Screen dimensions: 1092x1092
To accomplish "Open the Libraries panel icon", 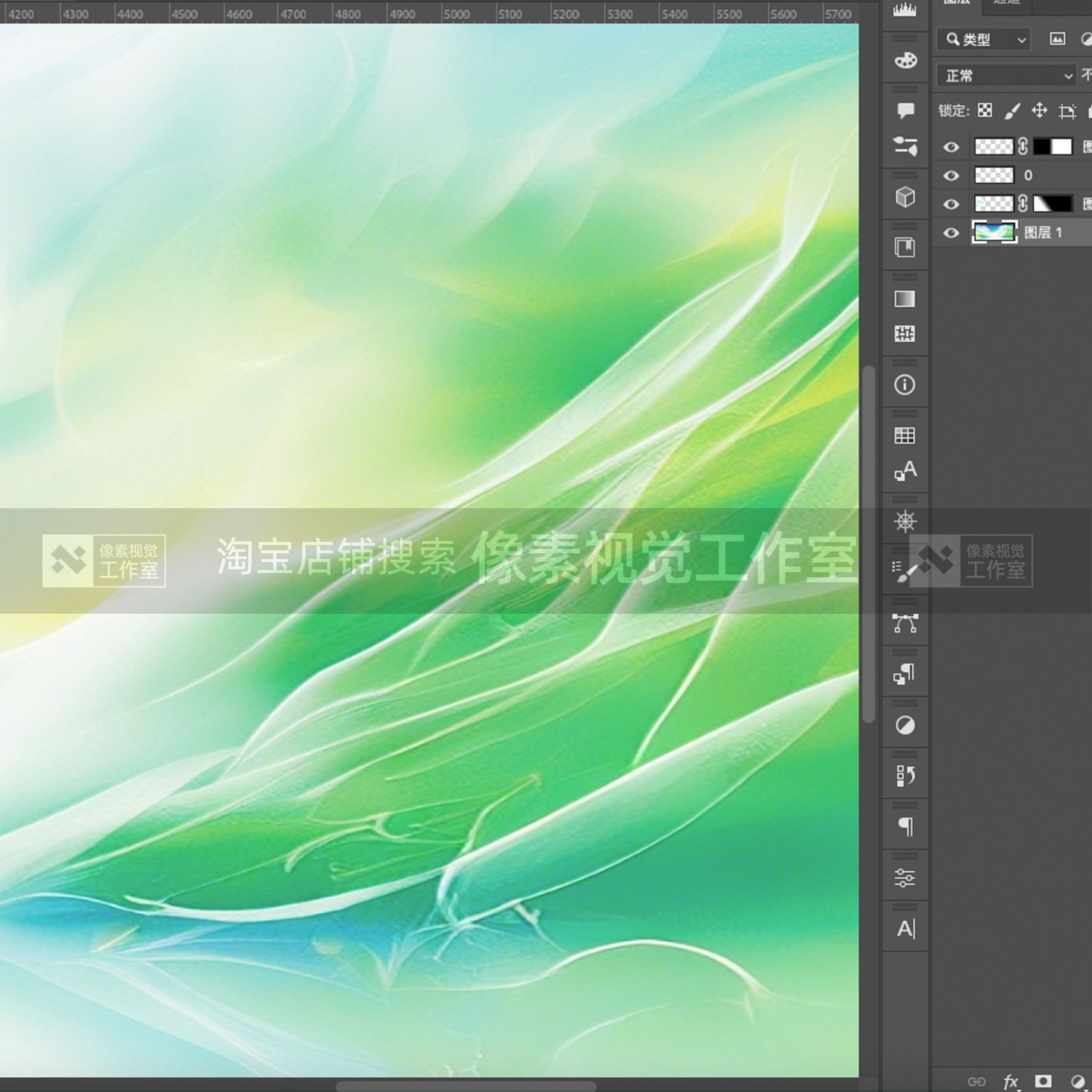I will click(905, 248).
